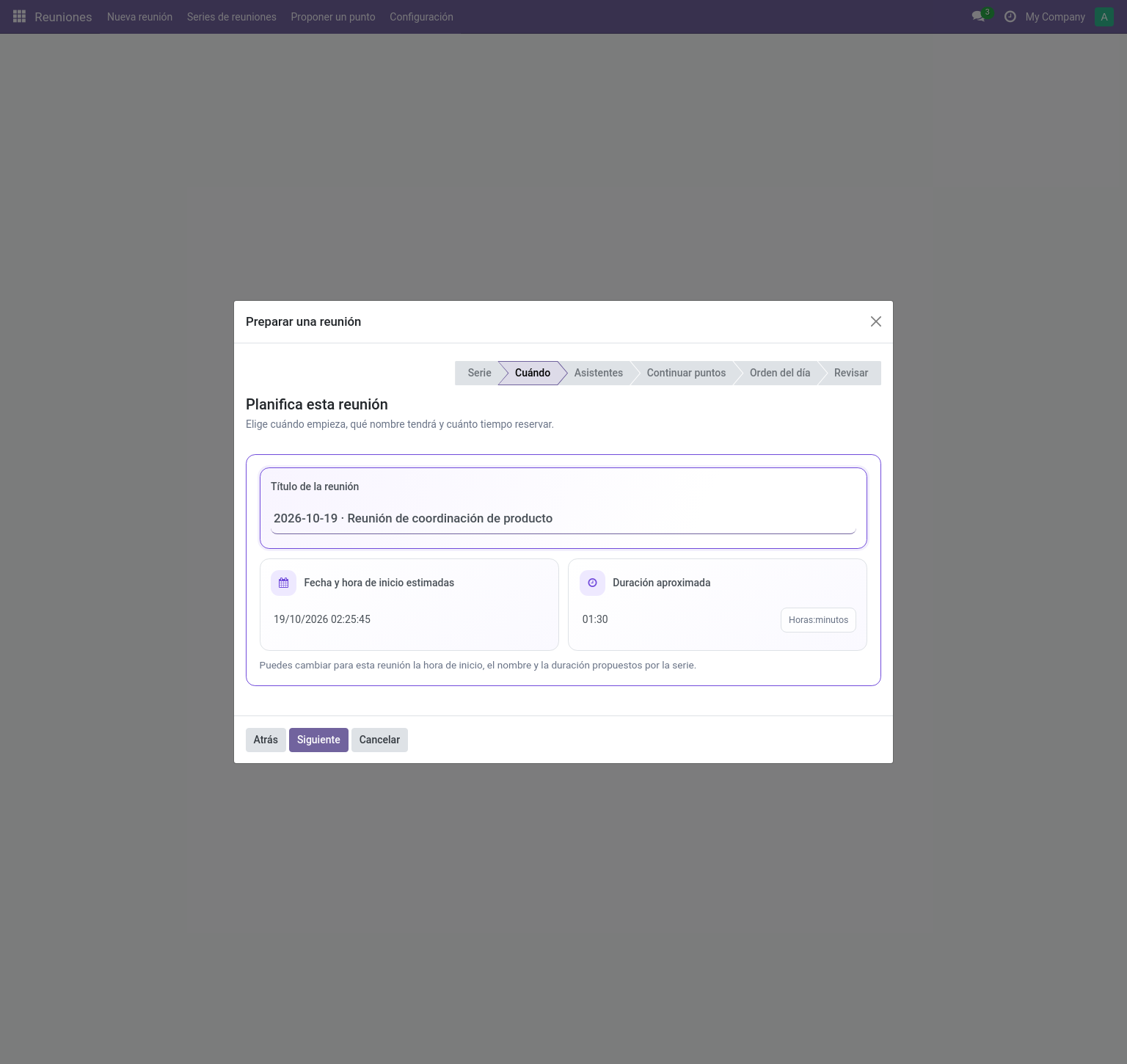Click the Fecha y hora de inicio estimadas label
Viewport: 1127px width, 1064px height.
tap(379, 583)
